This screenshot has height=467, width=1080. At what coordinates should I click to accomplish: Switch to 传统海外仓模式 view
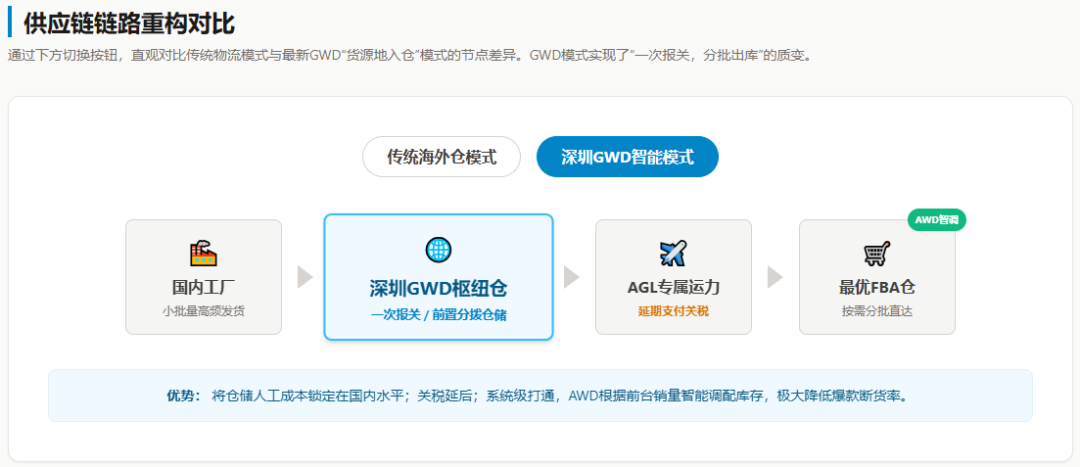pos(441,157)
